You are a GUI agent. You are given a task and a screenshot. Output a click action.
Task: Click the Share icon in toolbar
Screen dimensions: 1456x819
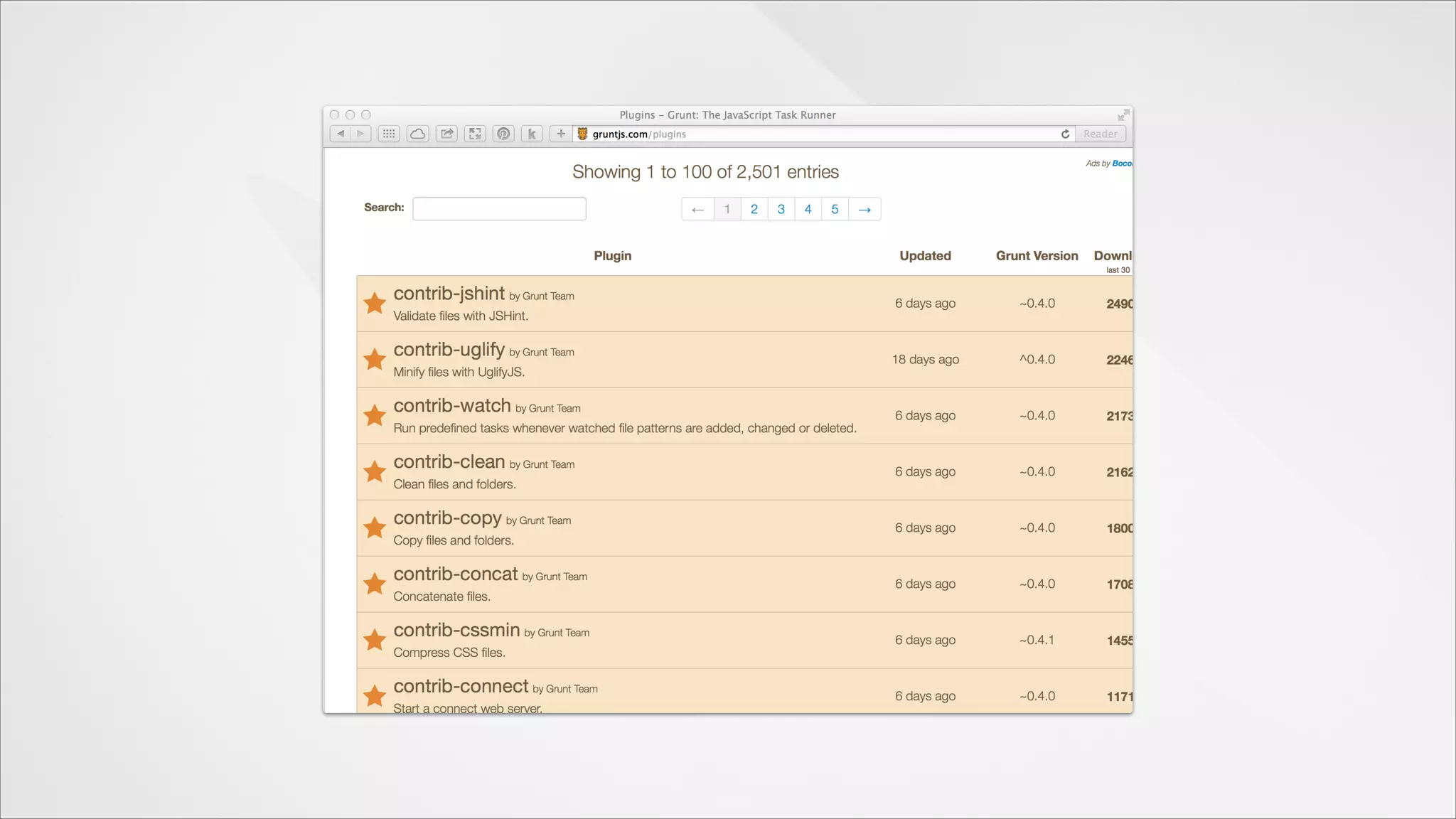point(446,134)
